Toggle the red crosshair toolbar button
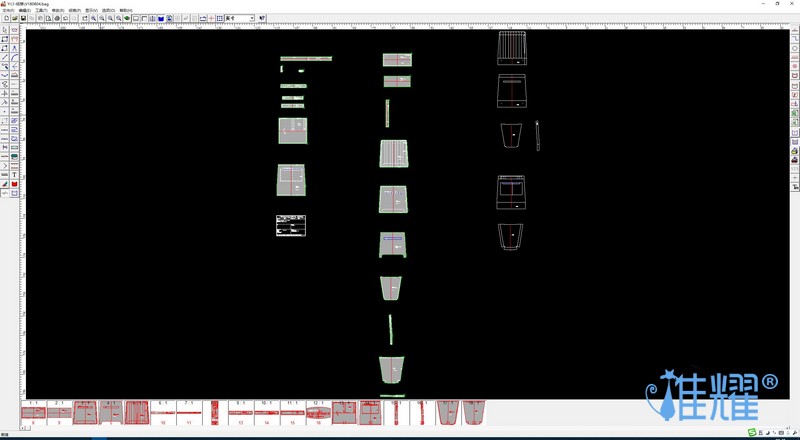800x440 pixels. click(x=211, y=18)
